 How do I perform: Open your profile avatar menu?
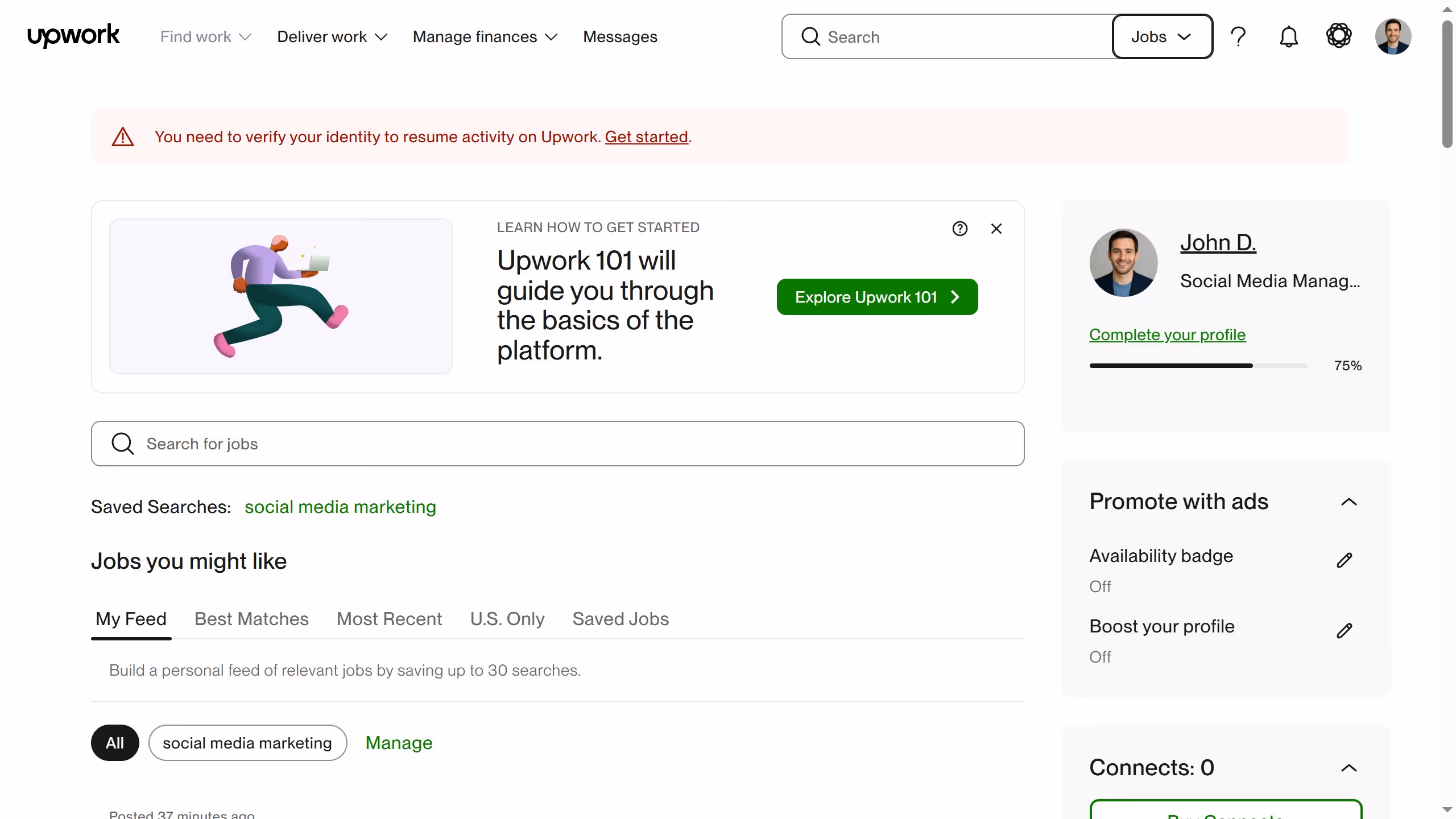pyautogui.click(x=1395, y=35)
